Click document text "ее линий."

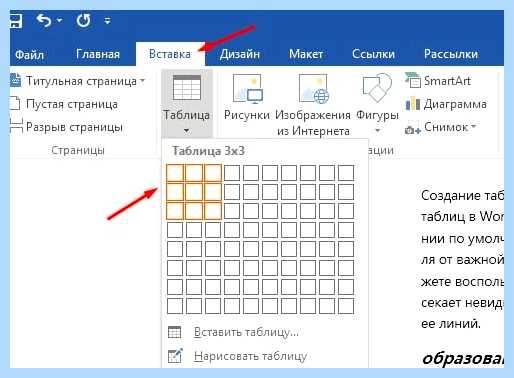451,324
